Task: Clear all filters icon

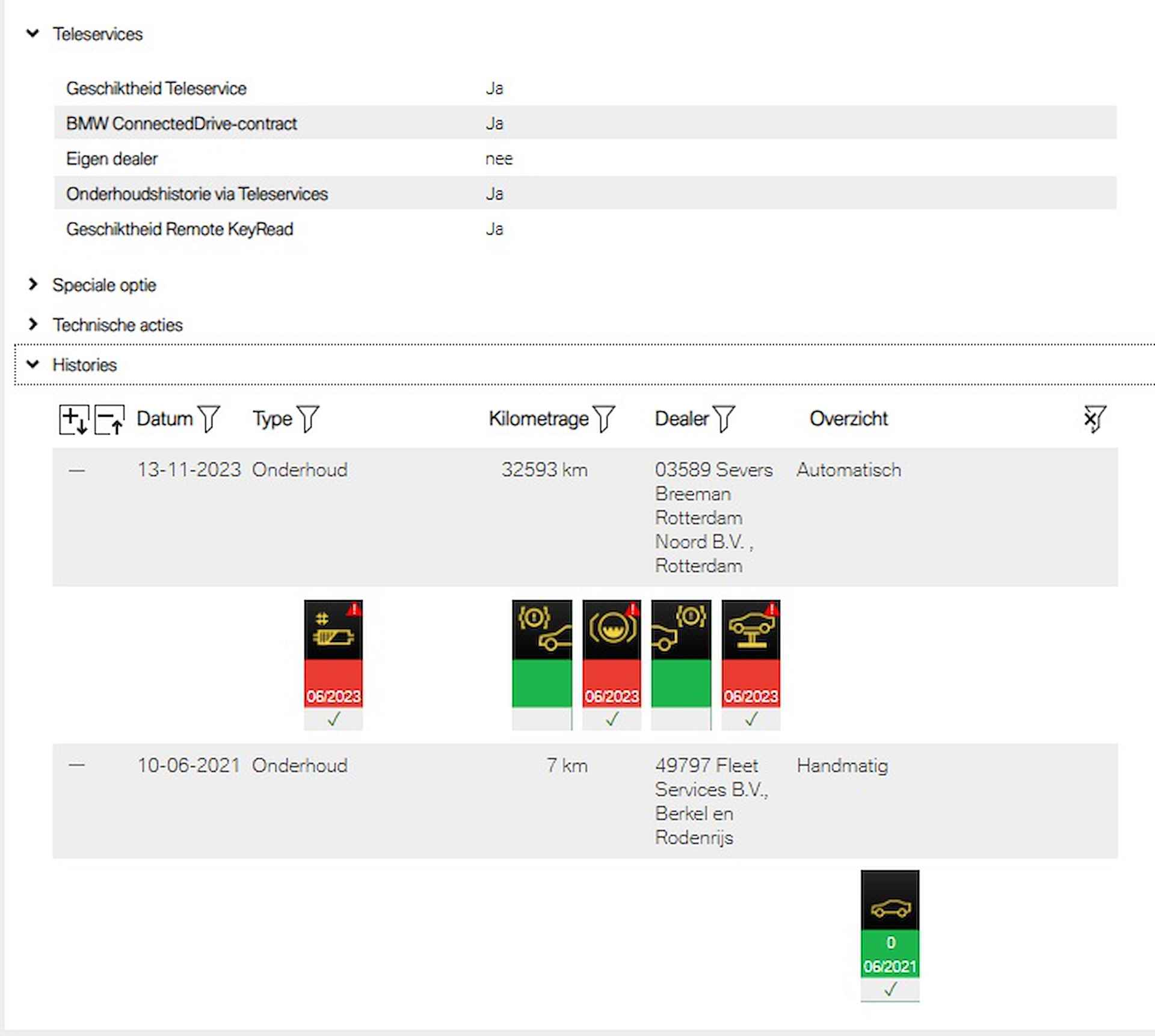Action: pos(1094,418)
